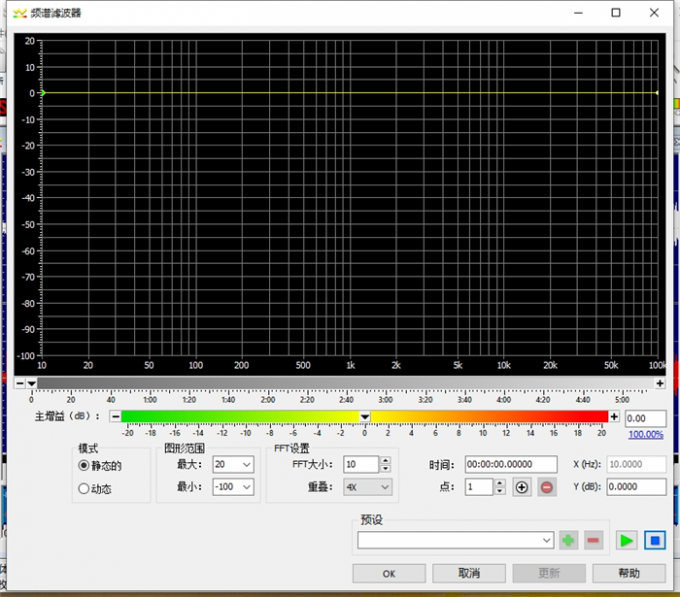The image size is (680, 597).
Task: Click zoom in plus below spectrum graph
Action: [x=660, y=383]
